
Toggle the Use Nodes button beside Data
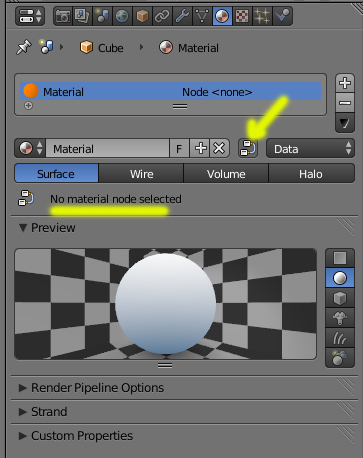pos(248,148)
